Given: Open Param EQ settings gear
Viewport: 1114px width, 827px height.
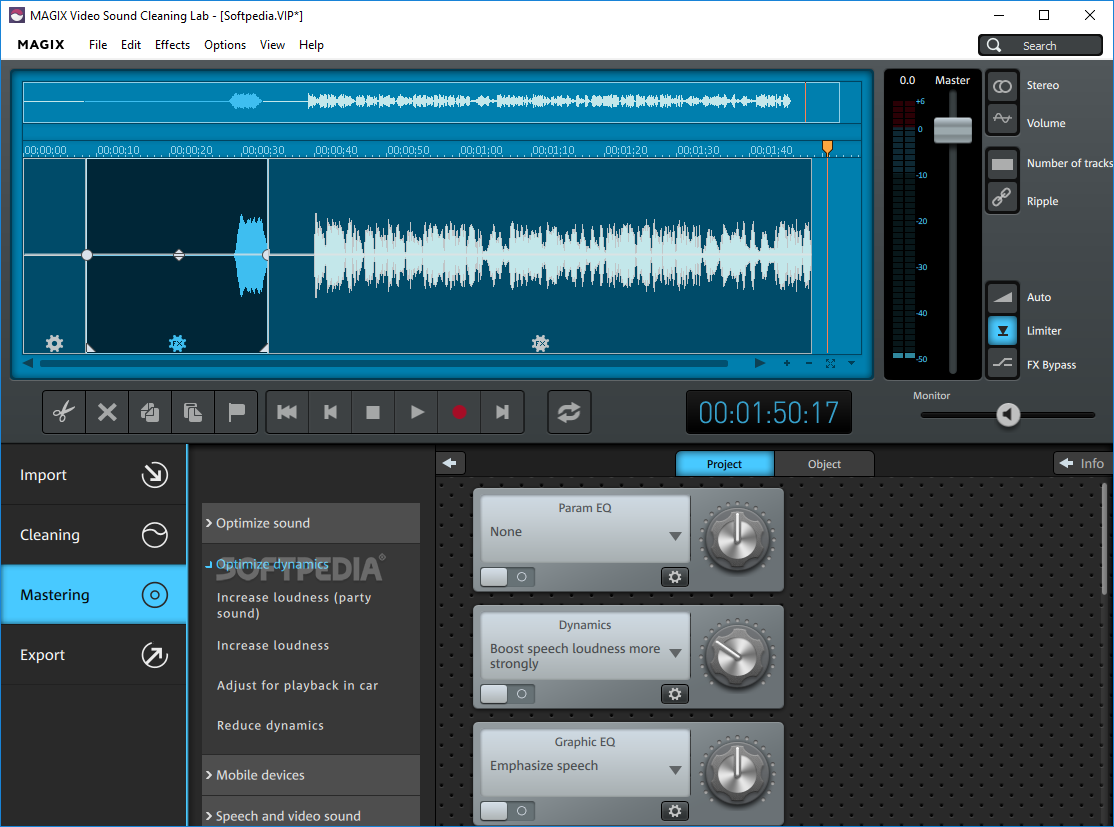Looking at the screenshot, I should [675, 577].
